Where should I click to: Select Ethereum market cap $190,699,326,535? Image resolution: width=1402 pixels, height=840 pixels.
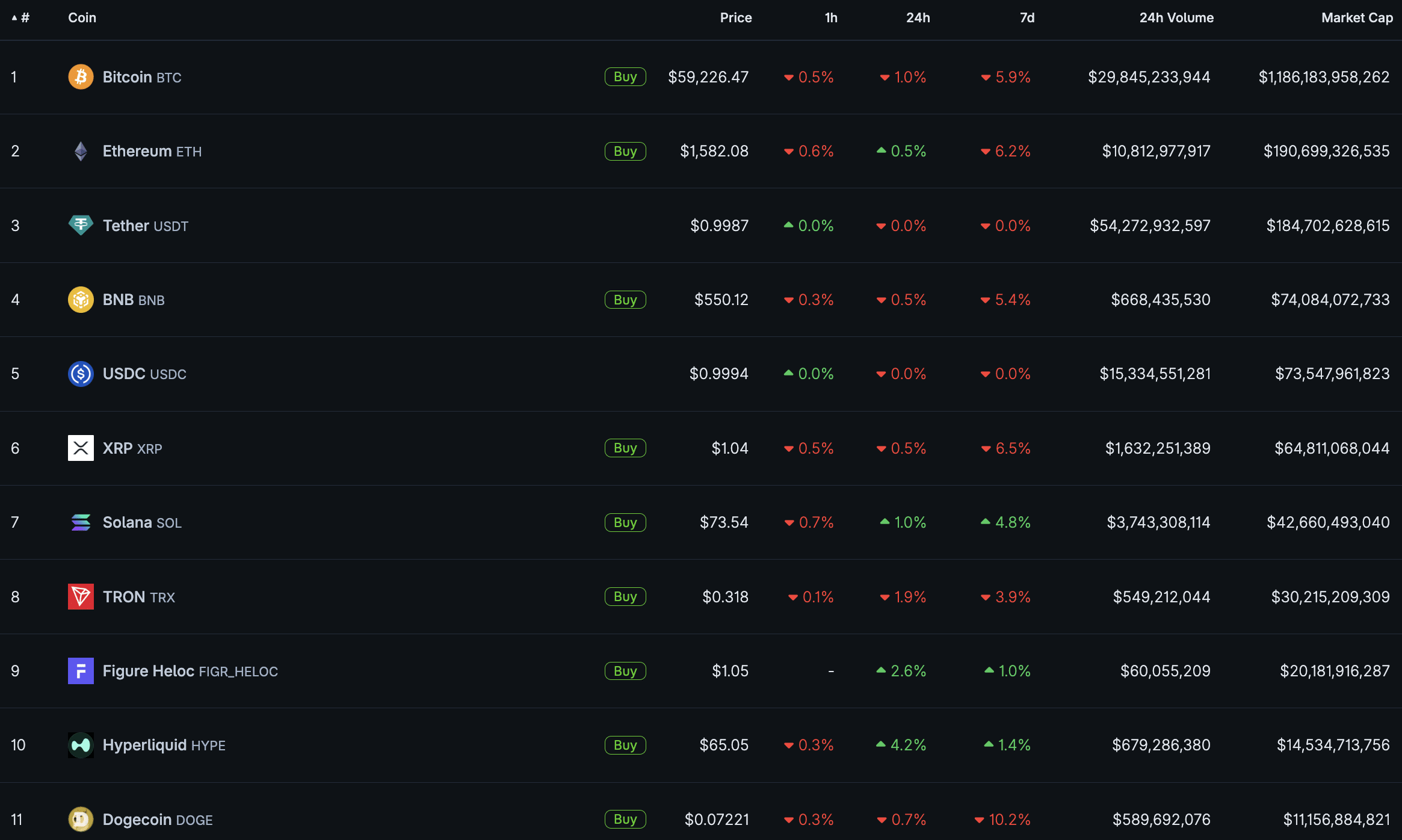tap(1327, 151)
